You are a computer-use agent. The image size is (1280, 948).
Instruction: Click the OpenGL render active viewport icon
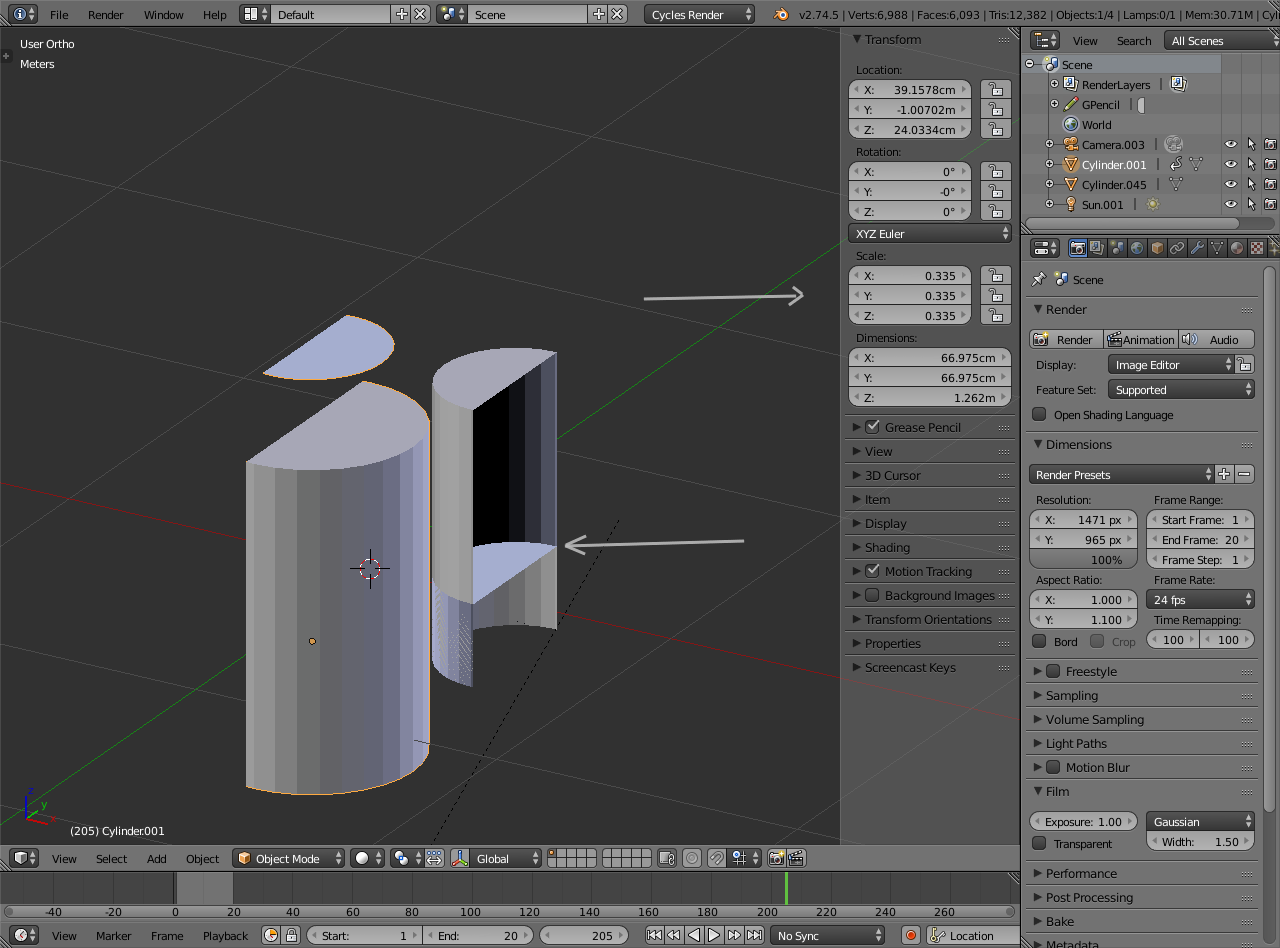[776, 858]
